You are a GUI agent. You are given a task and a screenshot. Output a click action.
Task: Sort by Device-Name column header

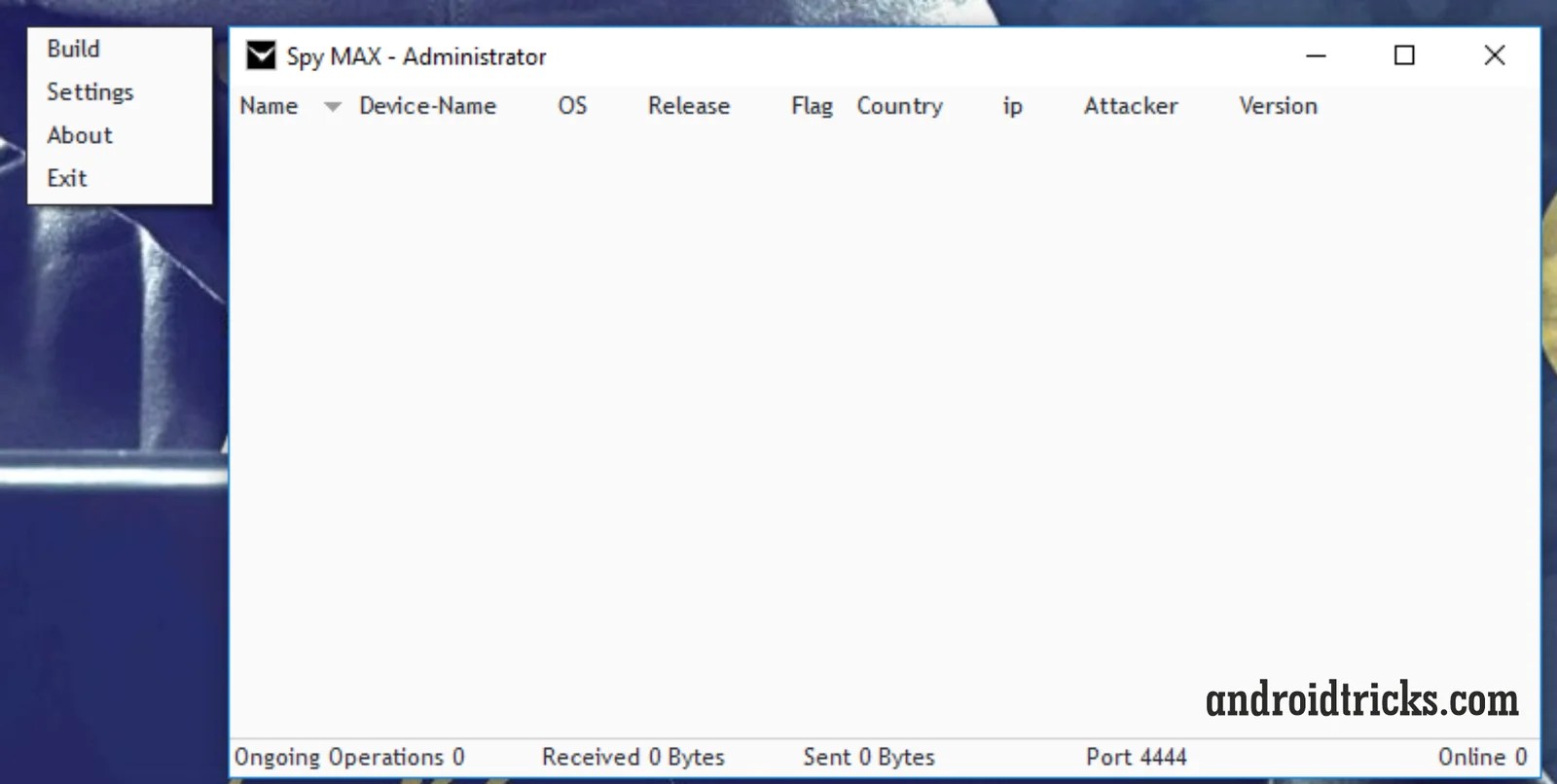427,106
